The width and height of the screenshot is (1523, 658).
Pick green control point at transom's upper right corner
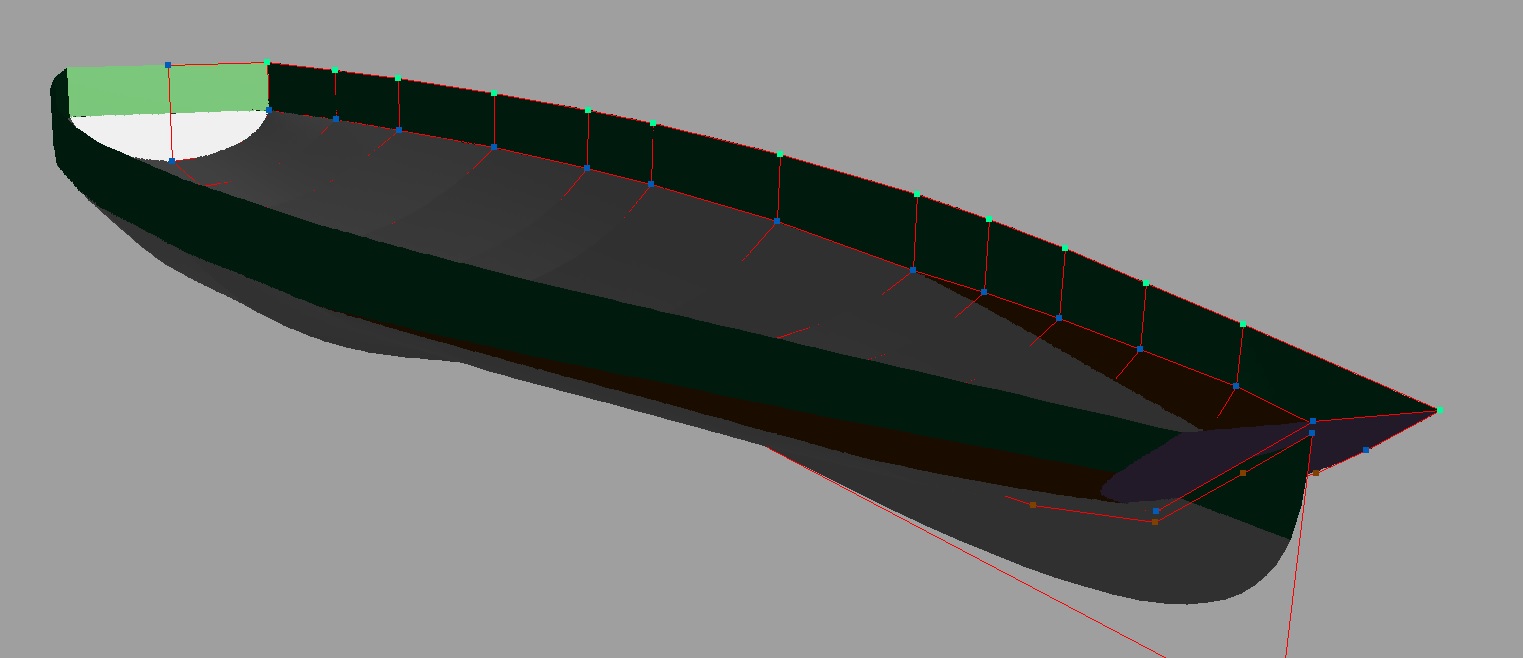tap(267, 63)
